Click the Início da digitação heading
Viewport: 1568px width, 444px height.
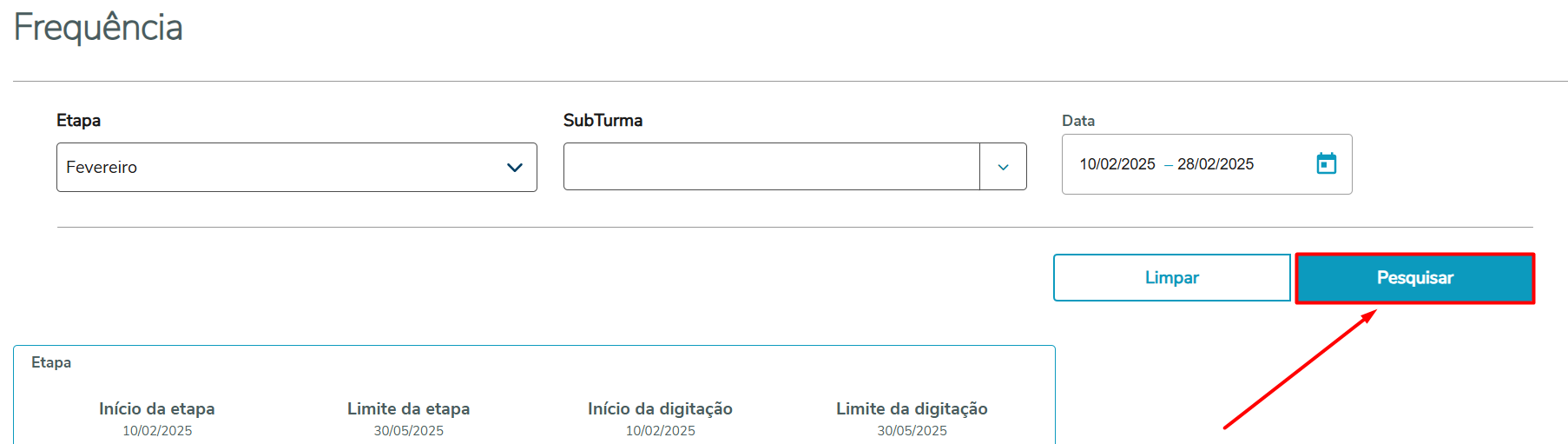[x=660, y=408]
